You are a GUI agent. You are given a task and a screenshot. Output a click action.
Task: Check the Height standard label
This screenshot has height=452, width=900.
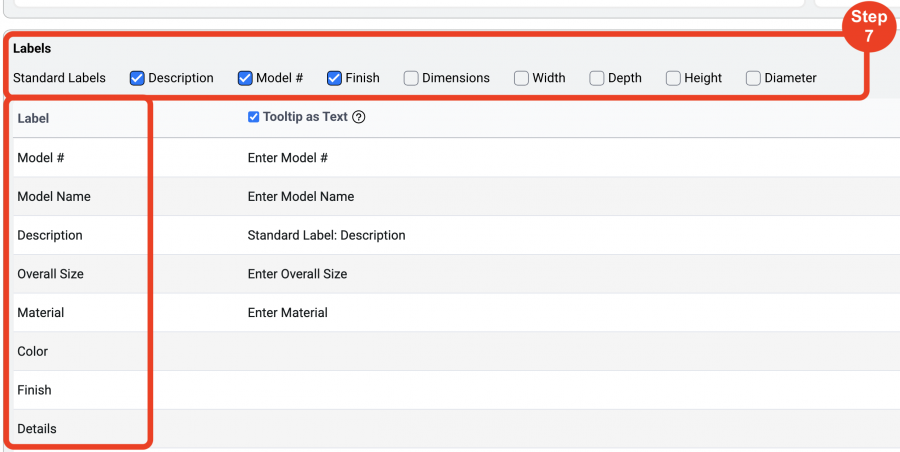(673, 78)
